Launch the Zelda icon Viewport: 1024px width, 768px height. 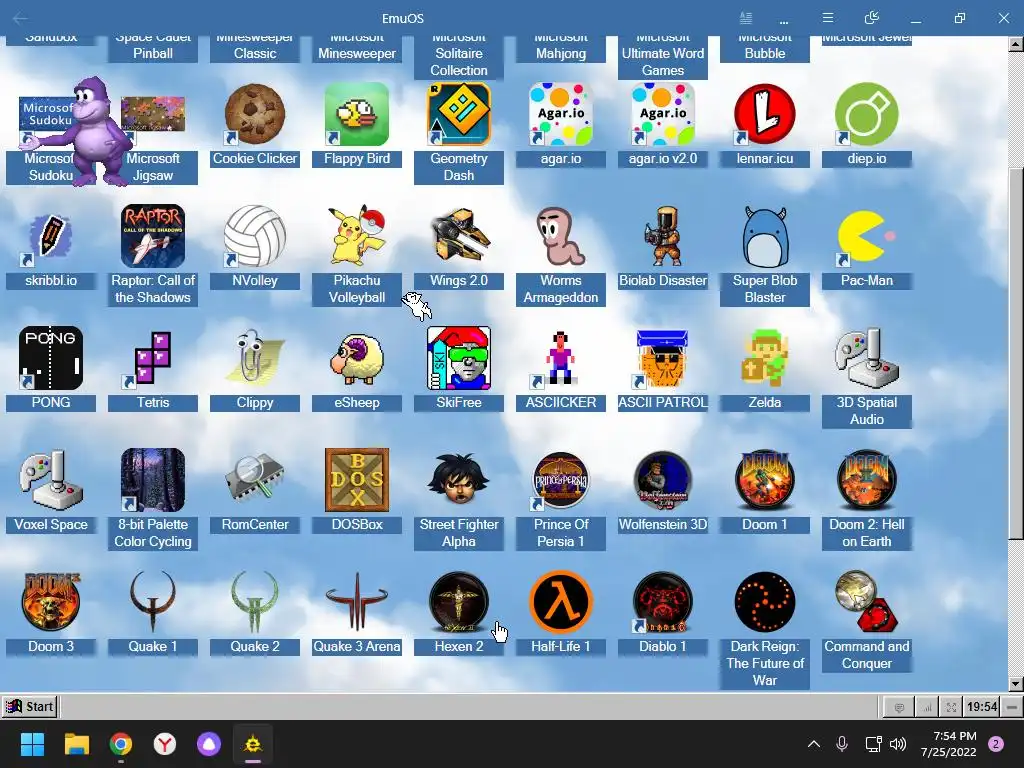[764, 359]
